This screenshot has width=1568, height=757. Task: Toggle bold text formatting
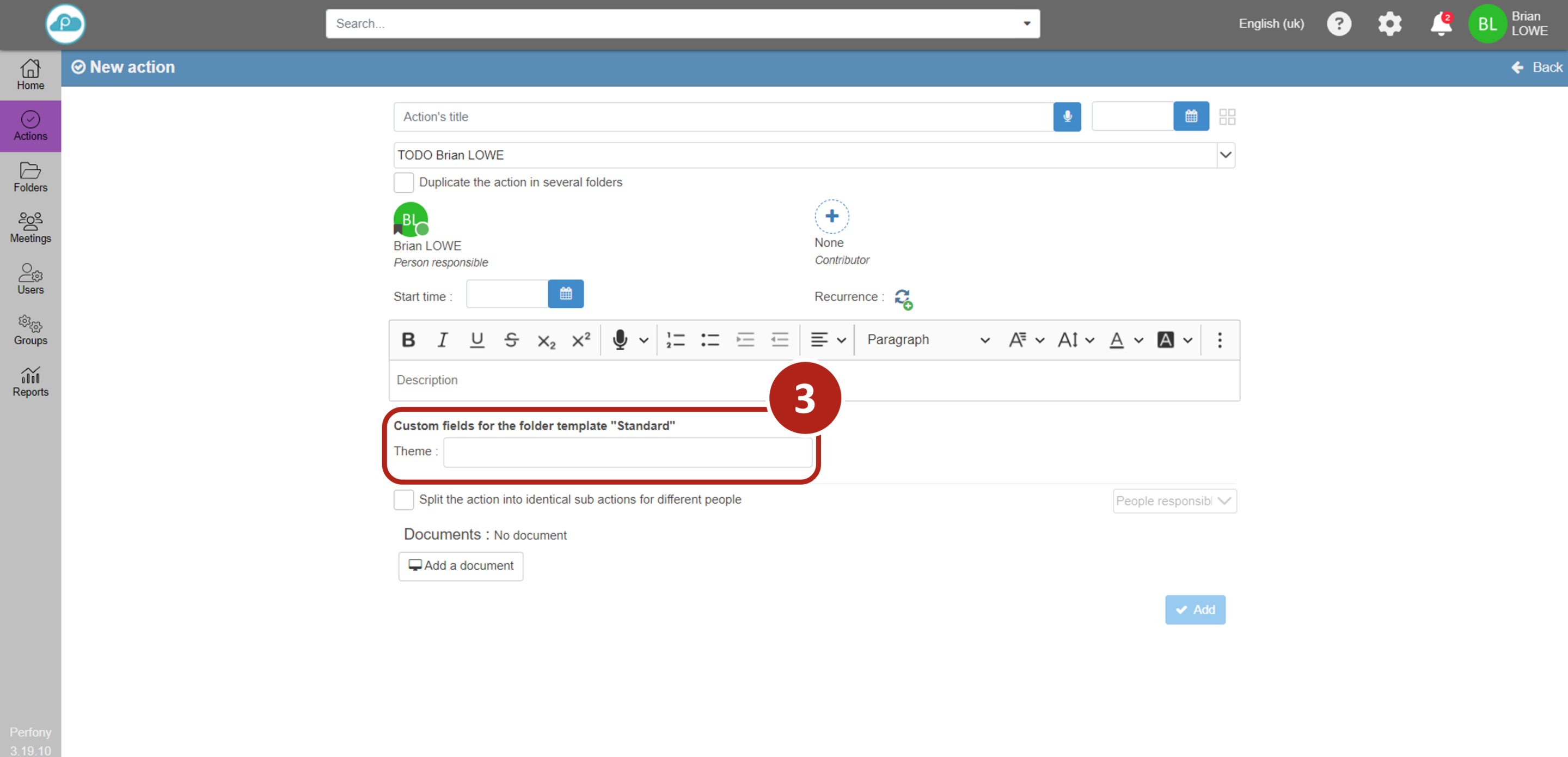(x=408, y=340)
